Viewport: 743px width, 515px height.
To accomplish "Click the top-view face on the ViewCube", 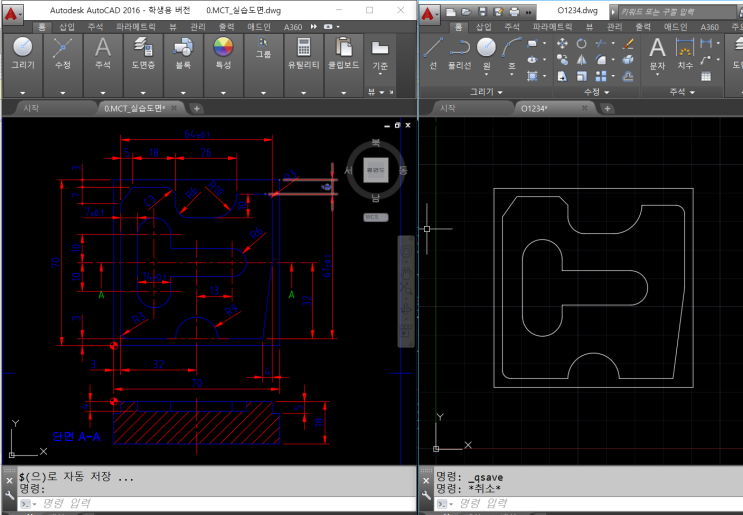I will (377, 170).
